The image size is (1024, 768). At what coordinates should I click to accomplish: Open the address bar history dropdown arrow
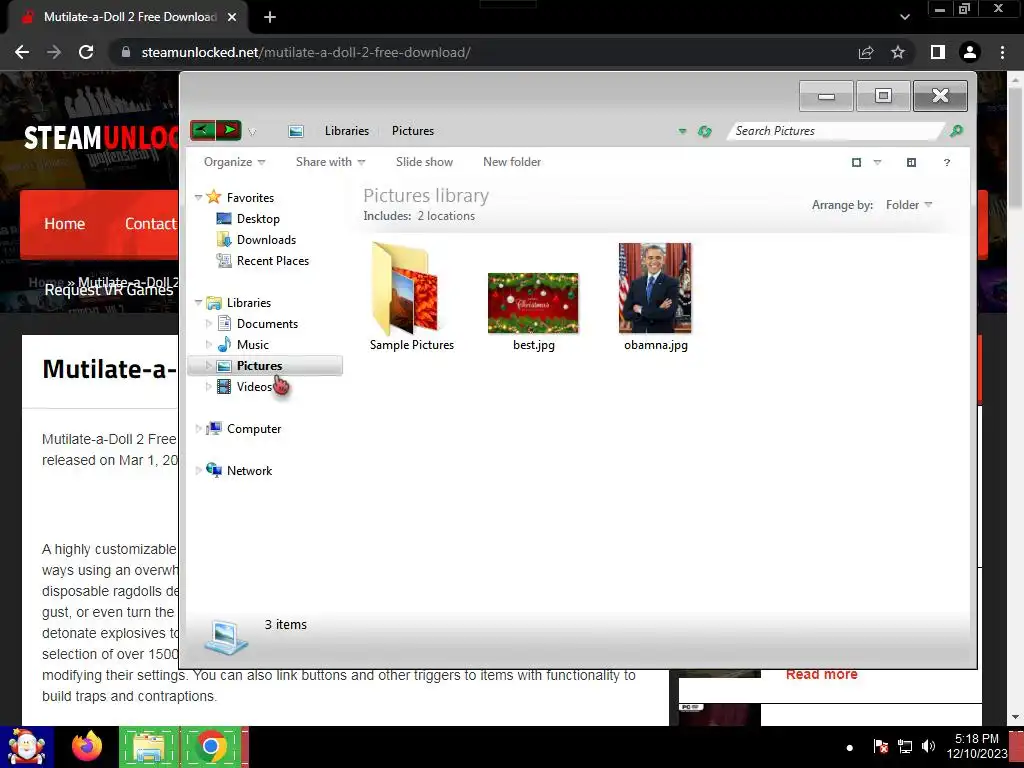point(682,131)
